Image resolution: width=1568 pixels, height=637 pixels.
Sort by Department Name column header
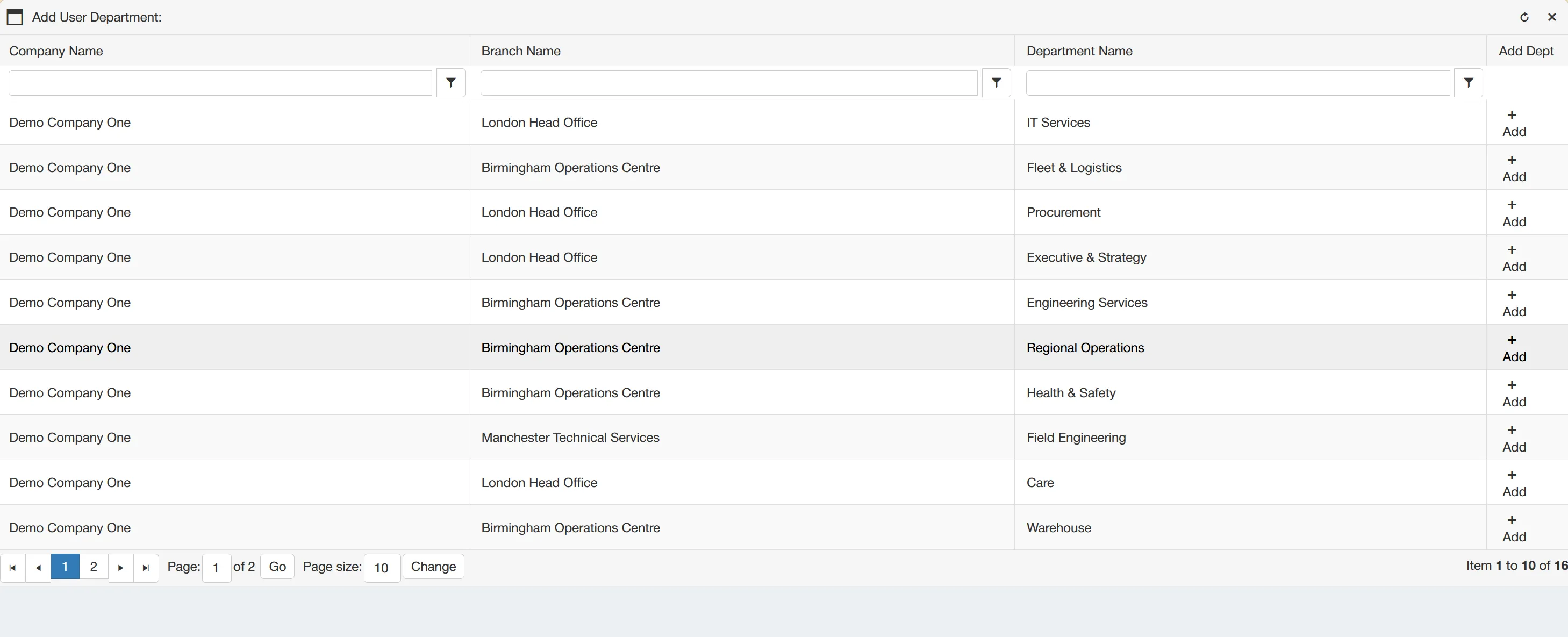click(1079, 51)
